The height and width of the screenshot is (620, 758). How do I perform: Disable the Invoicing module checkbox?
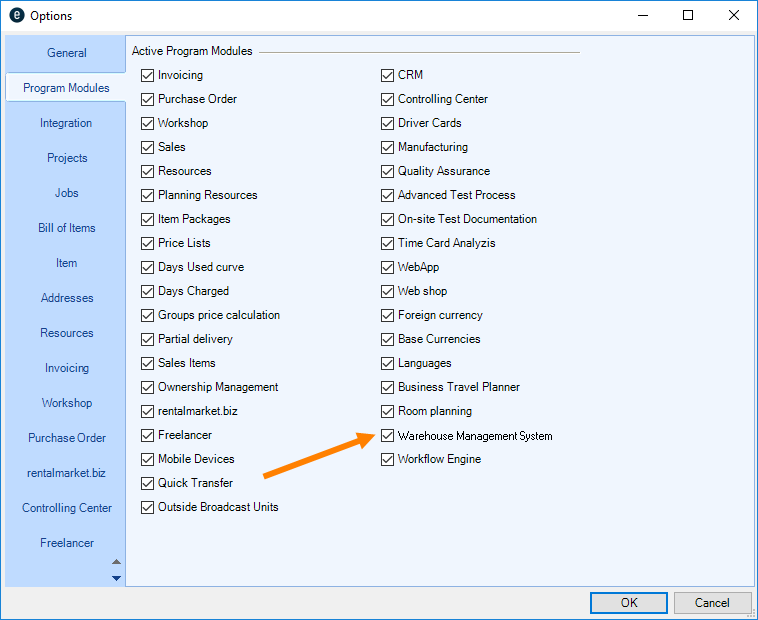[148, 76]
